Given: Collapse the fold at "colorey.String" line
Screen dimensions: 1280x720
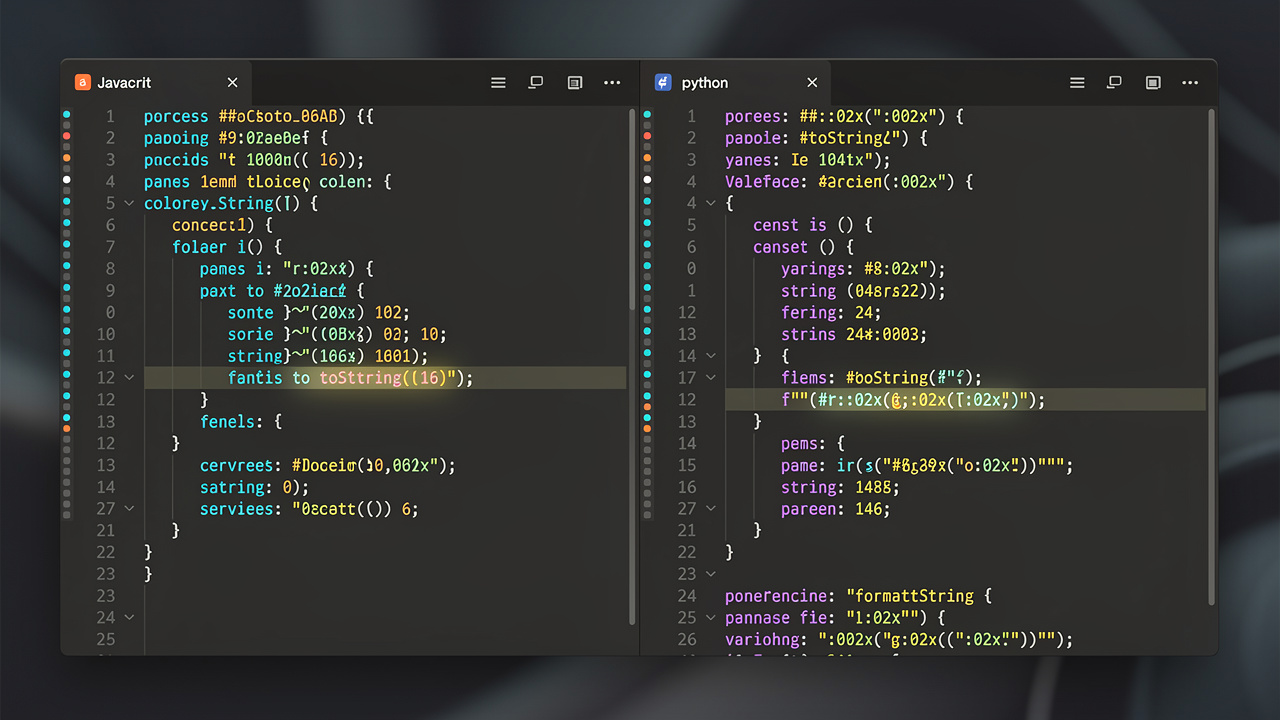Looking at the screenshot, I should point(128,204).
